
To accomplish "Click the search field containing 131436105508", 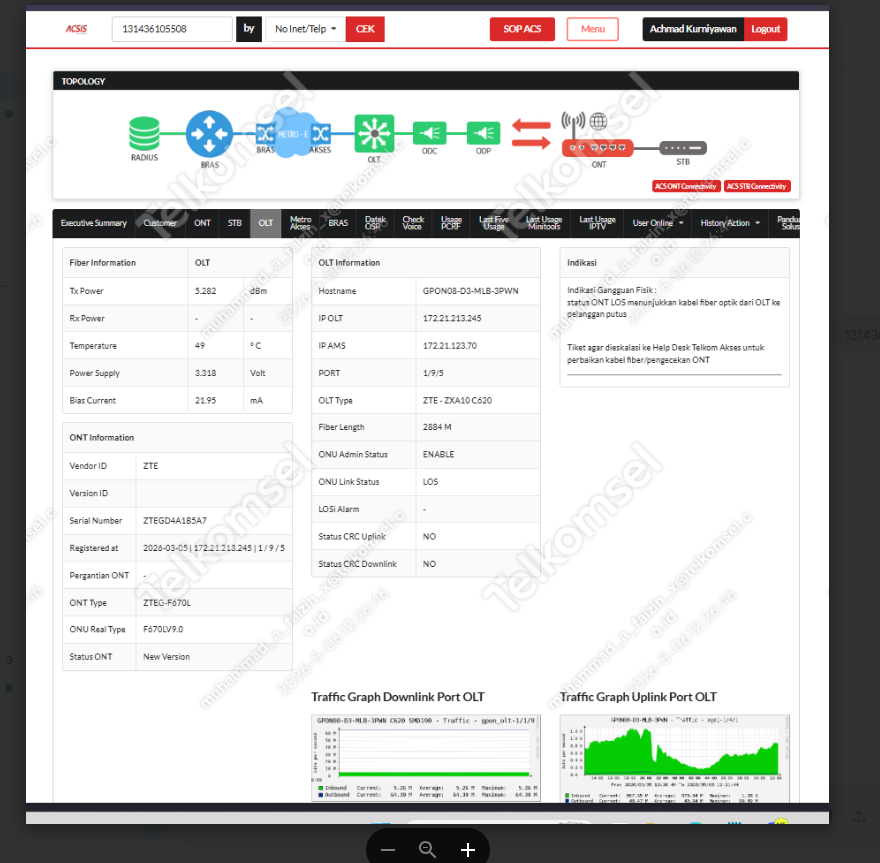I will (x=172, y=29).
